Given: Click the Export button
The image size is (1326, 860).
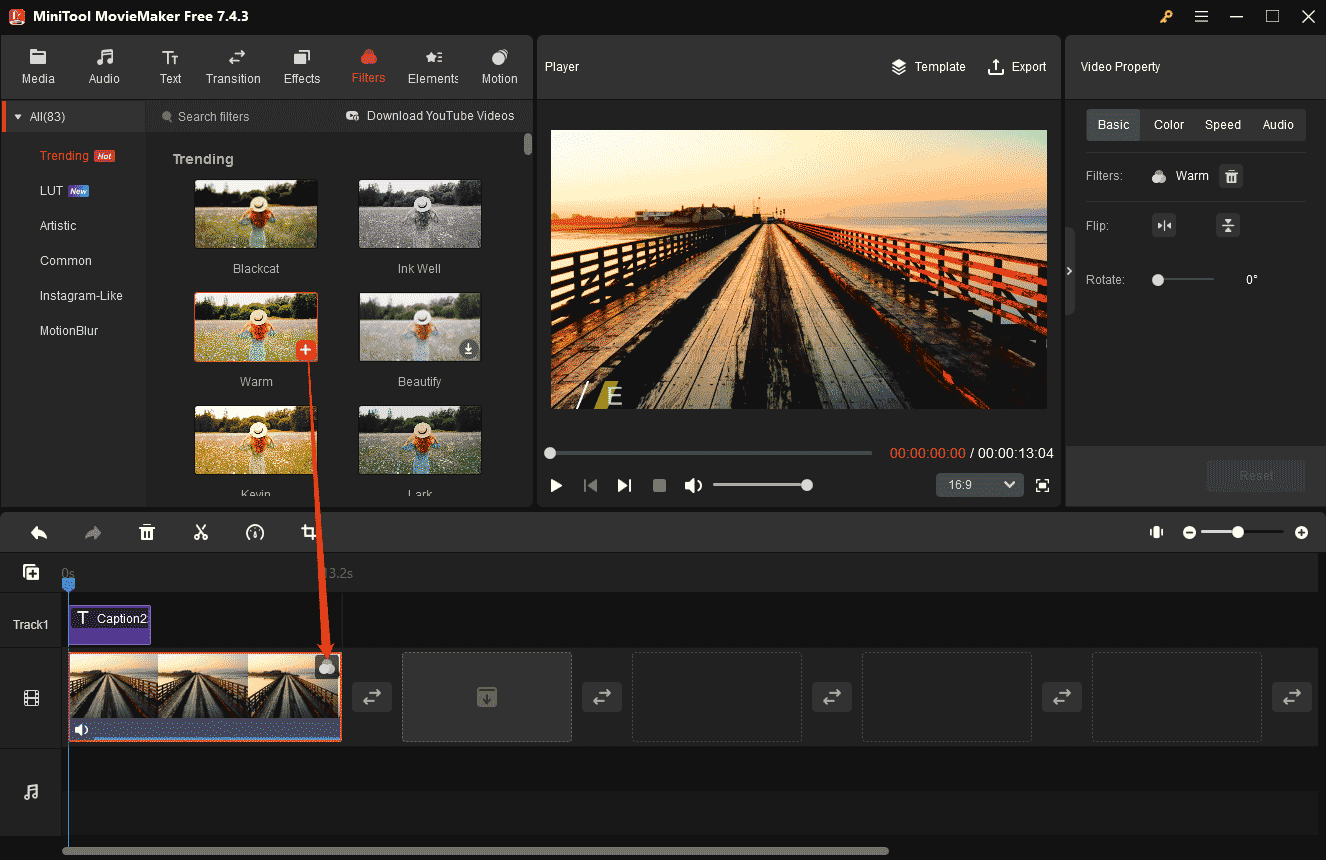Looking at the screenshot, I should point(1016,67).
